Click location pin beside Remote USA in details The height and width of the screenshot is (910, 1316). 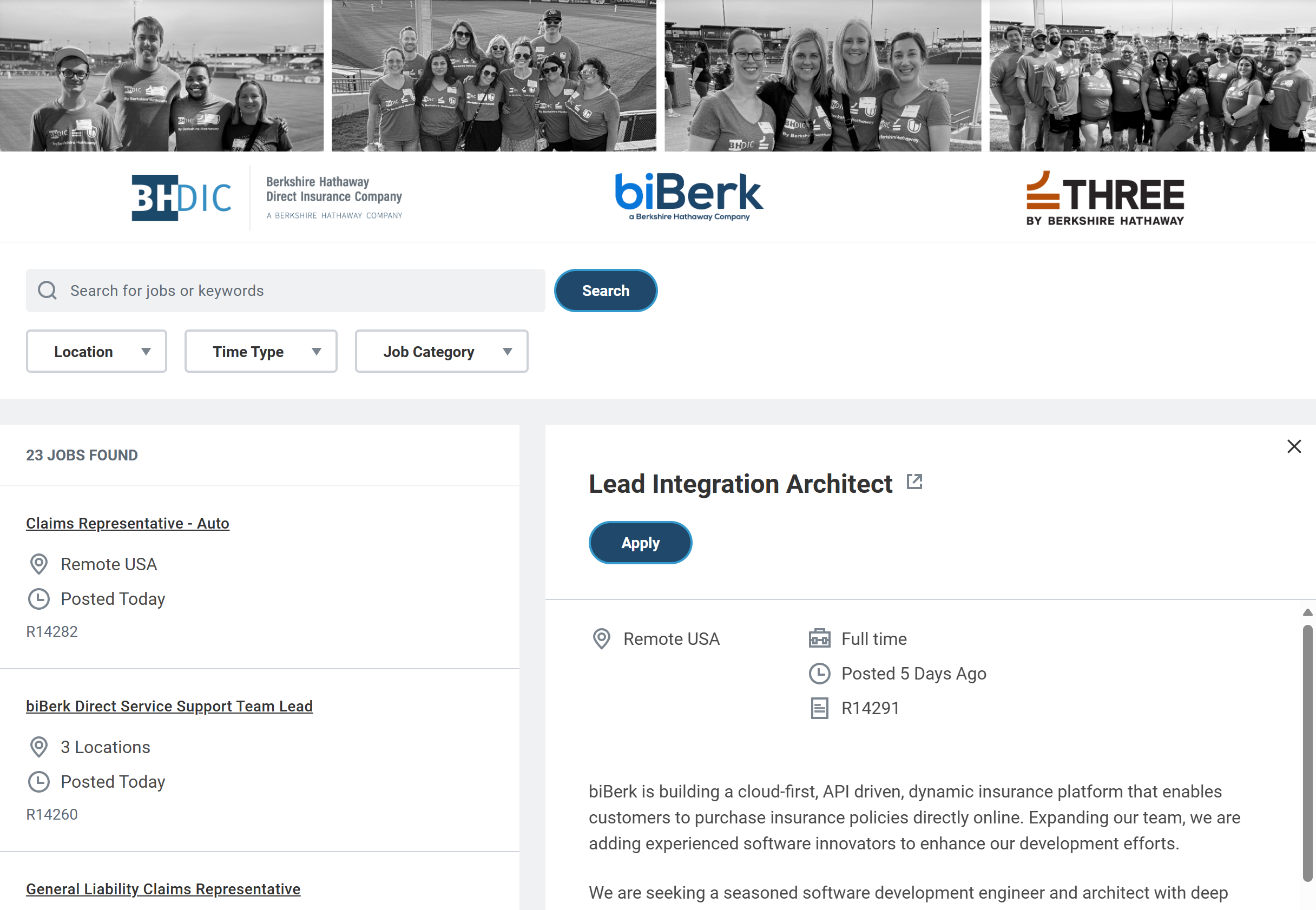[x=602, y=638]
